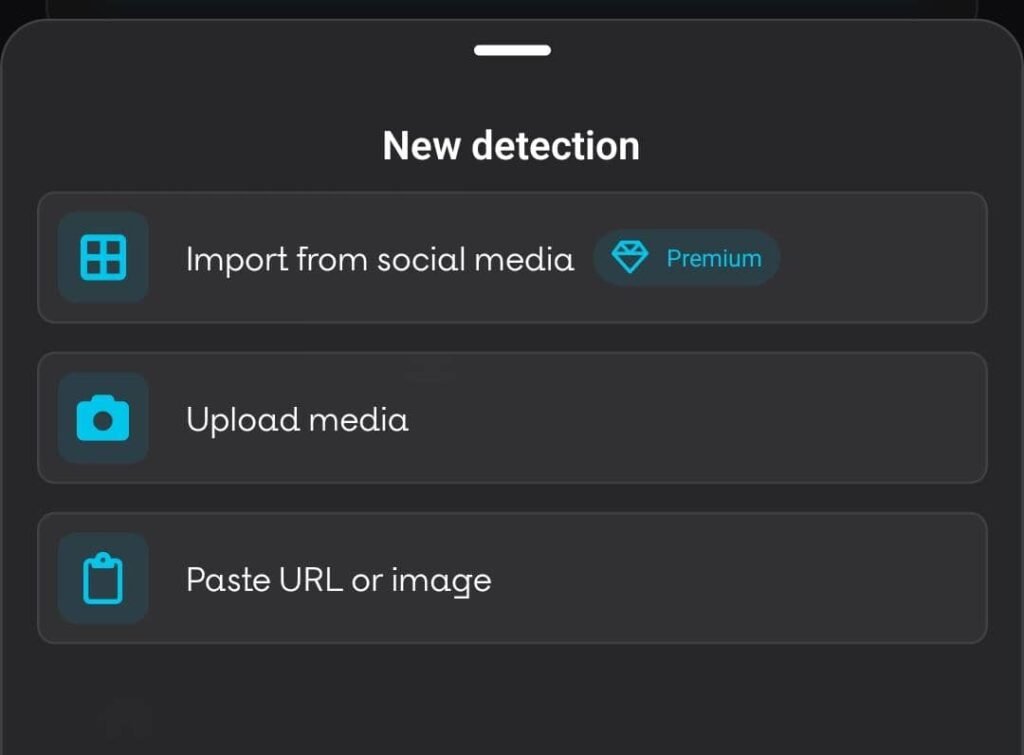Click the teal tile behind the camera icon

pos(103,418)
